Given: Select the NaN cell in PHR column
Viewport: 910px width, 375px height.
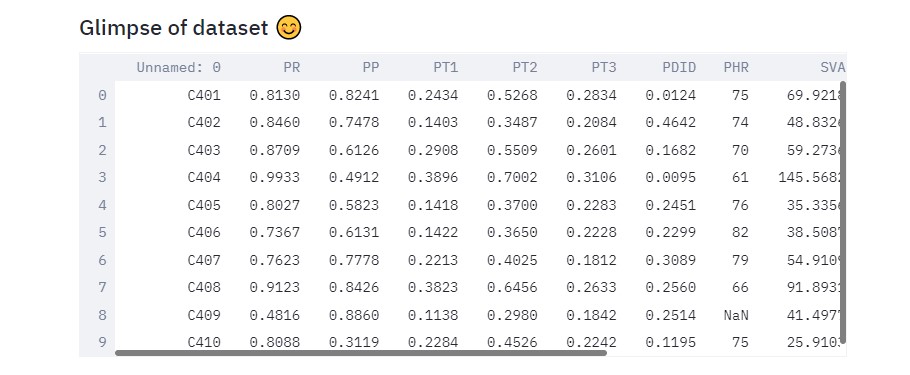Looking at the screenshot, I should [736, 315].
